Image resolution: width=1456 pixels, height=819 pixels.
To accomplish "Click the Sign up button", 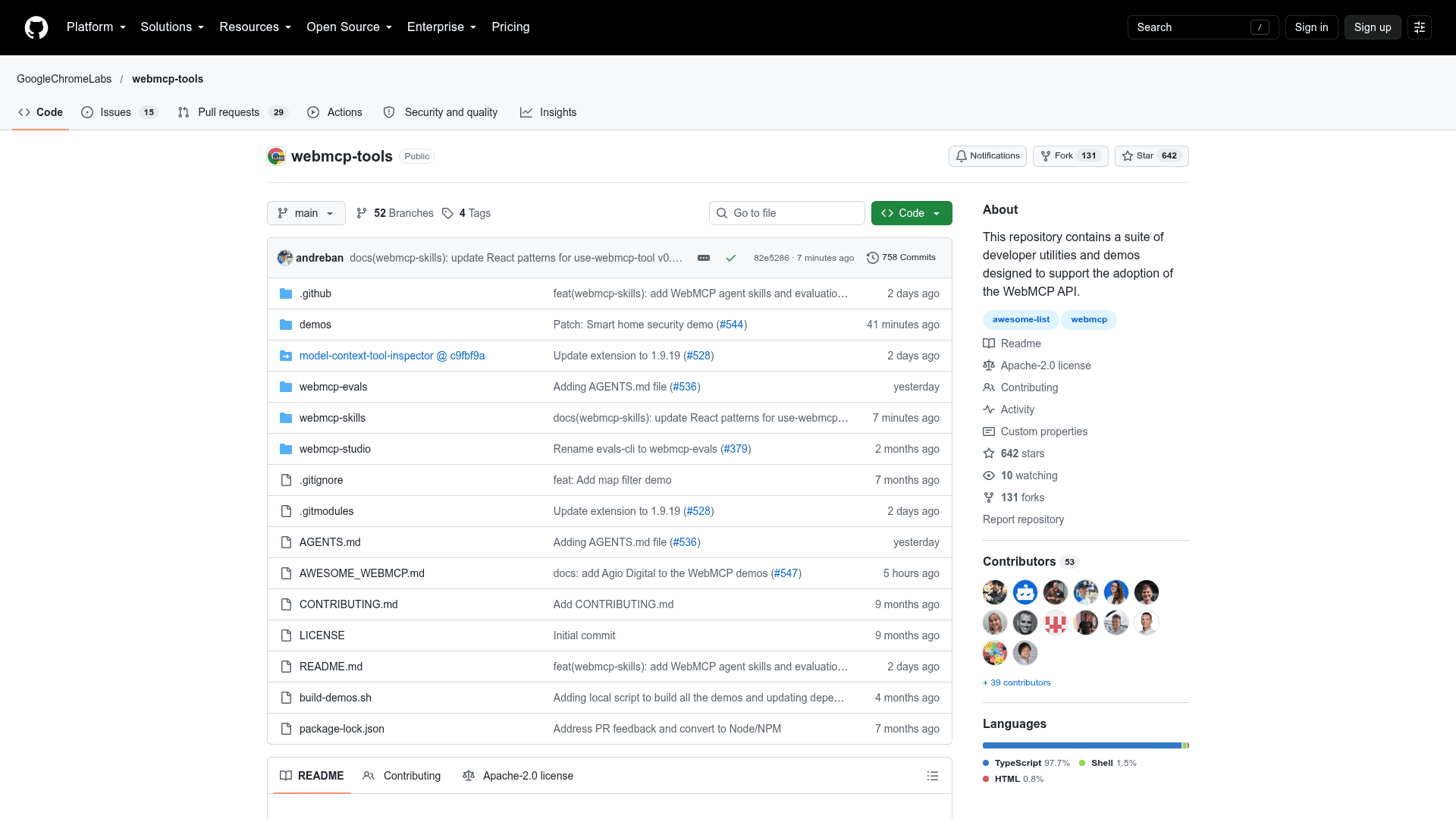I will [x=1373, y=27].
